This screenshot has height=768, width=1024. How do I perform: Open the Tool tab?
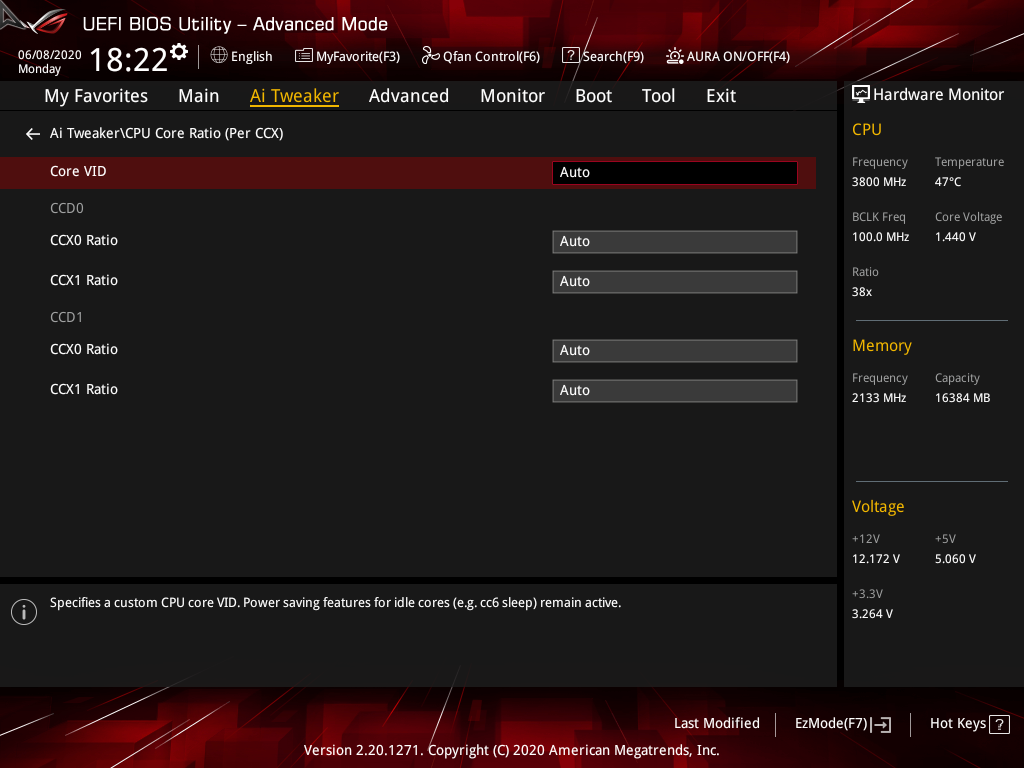(x=658, y=96)
